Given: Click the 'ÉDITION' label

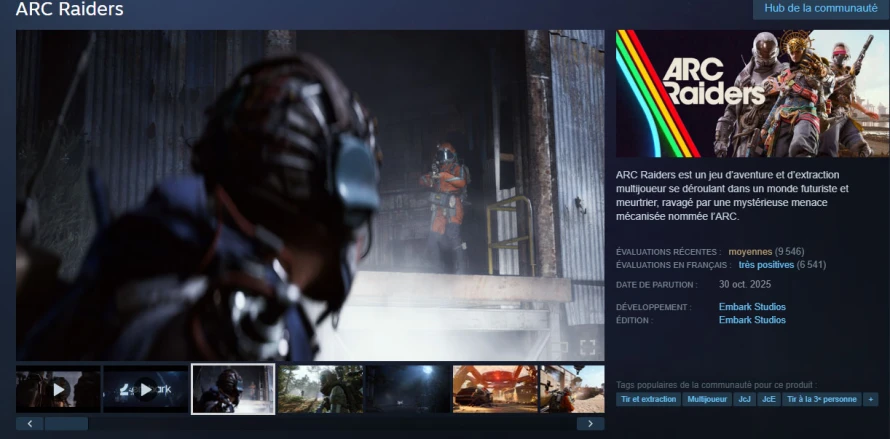Looking at the screenshot, I should point(635,320).
